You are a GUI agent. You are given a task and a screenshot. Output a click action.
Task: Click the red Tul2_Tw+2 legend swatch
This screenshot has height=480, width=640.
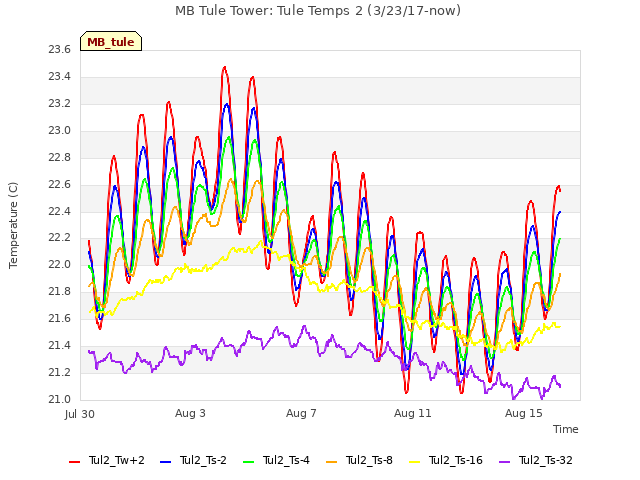click(75, 462)
